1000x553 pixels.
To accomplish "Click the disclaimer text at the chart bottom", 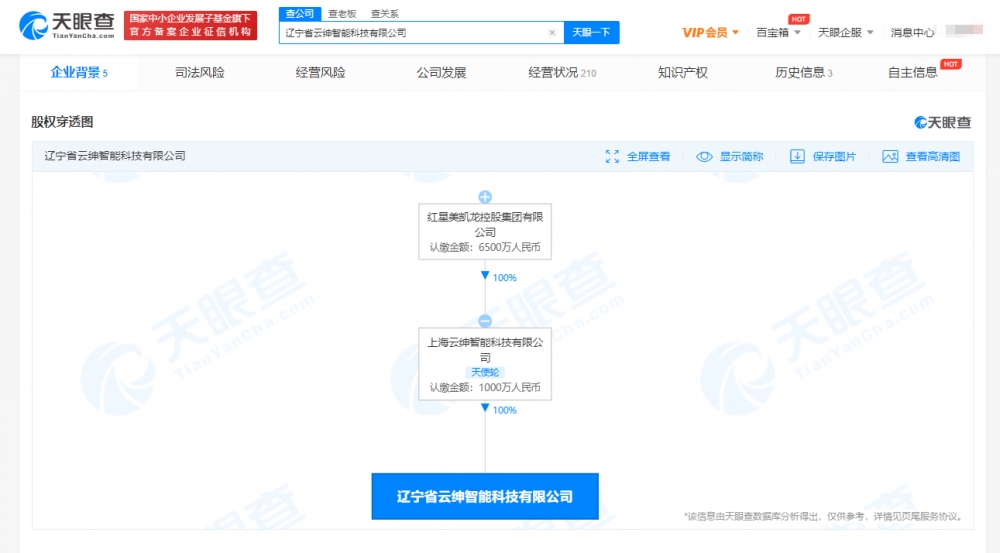I will (823, 516).
